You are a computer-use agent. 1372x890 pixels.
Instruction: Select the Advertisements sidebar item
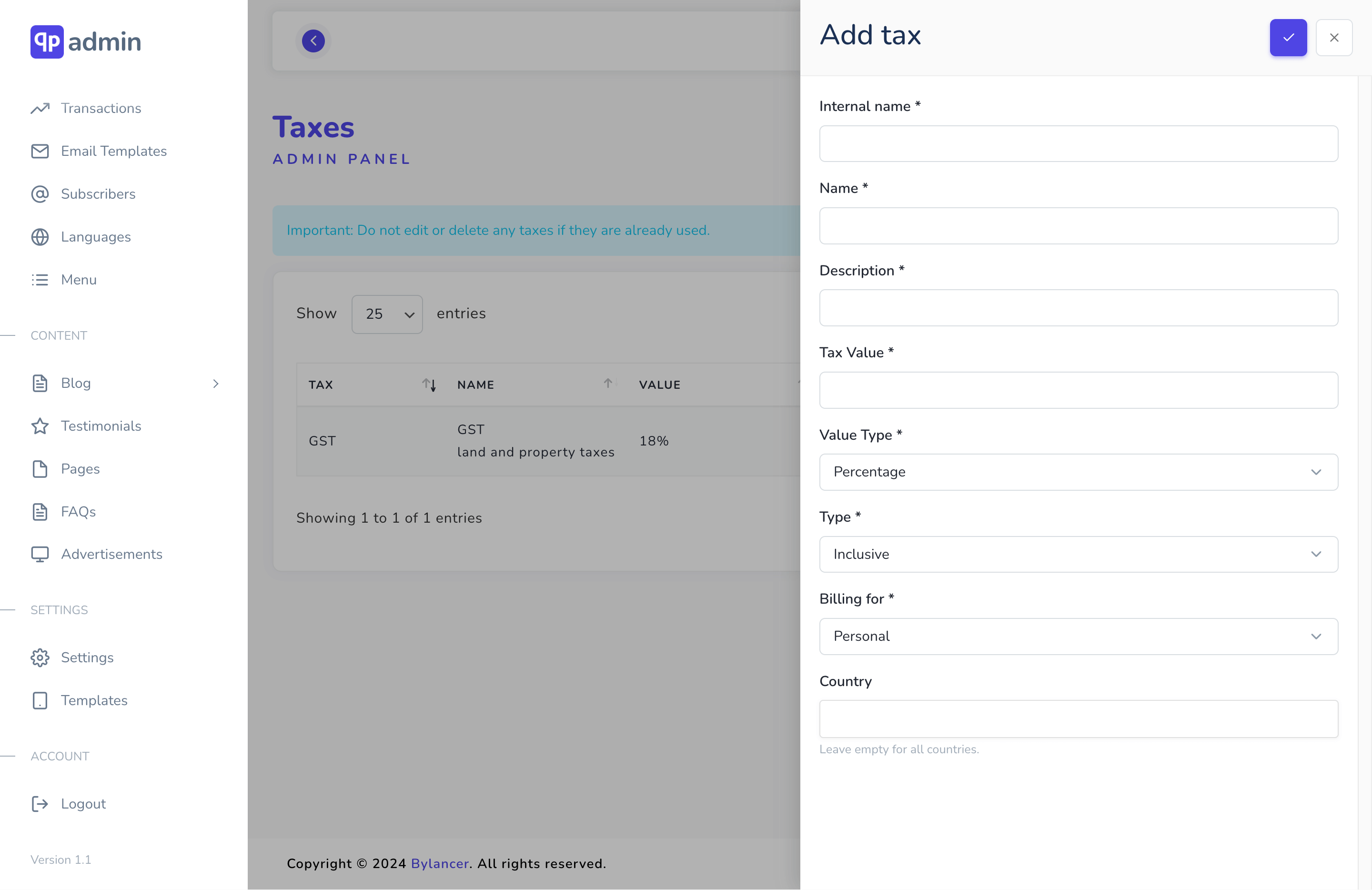112,554
